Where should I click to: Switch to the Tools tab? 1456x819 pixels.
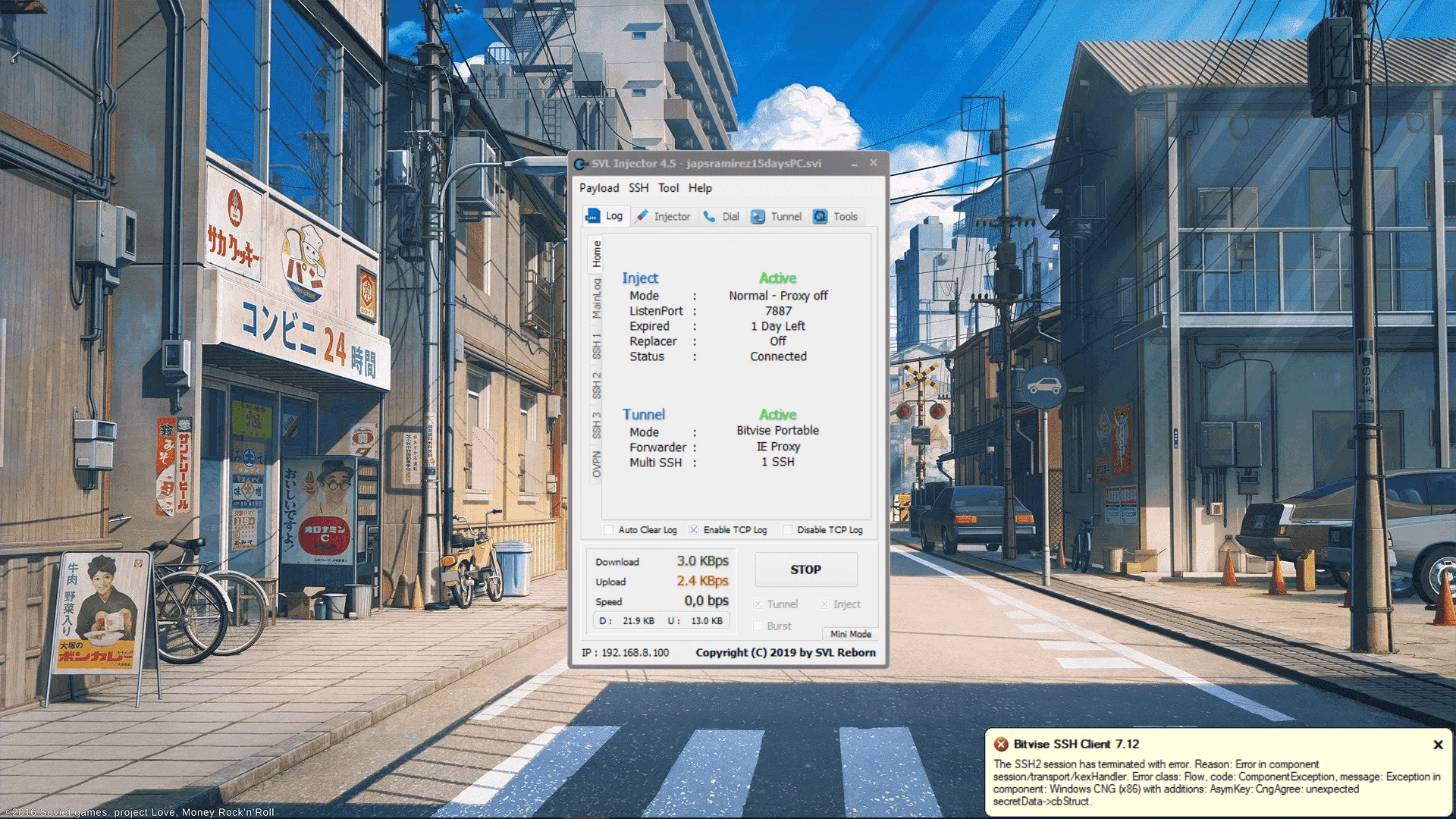click(836, 216)
